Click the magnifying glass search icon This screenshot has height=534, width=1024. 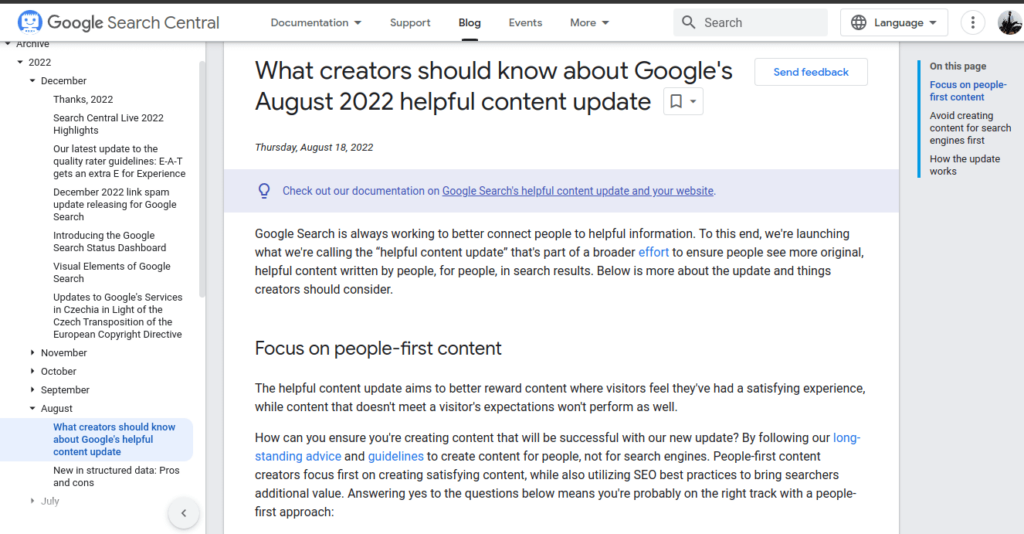[688, 22]
